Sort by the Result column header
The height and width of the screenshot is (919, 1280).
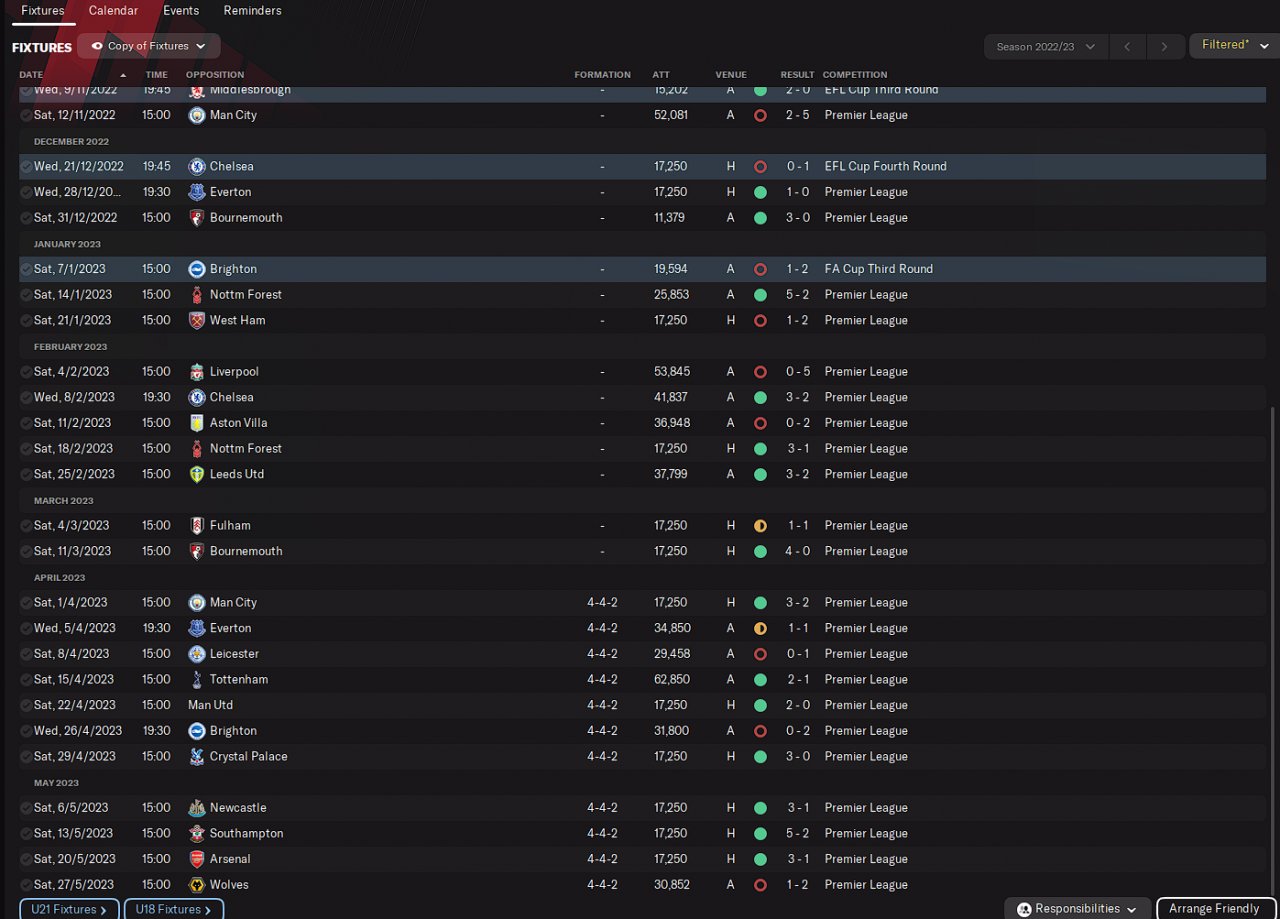click(797, 75)
